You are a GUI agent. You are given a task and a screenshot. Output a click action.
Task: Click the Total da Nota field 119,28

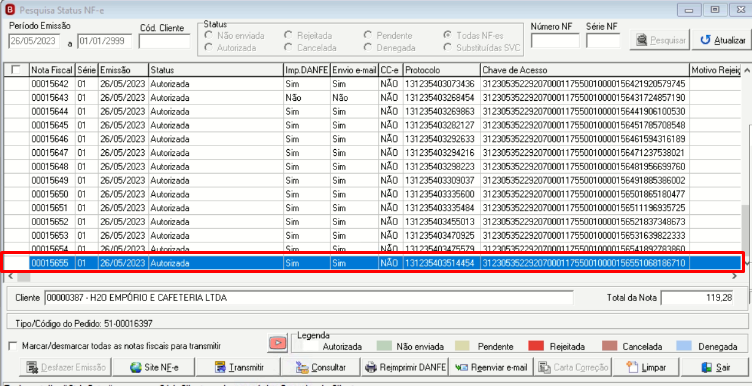(697, 298)
